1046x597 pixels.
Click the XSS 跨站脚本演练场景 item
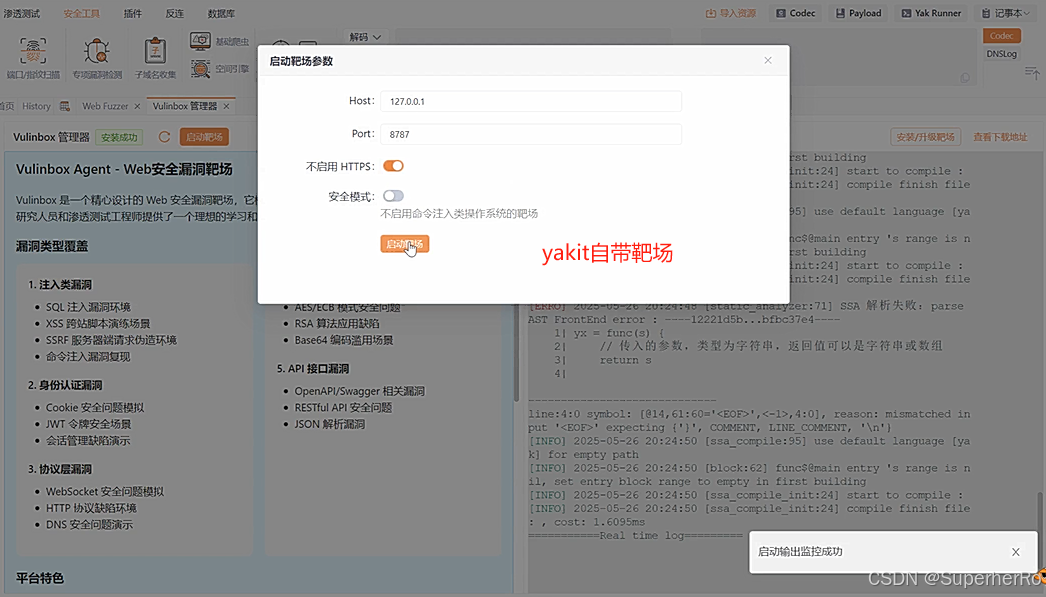point(98,324)
